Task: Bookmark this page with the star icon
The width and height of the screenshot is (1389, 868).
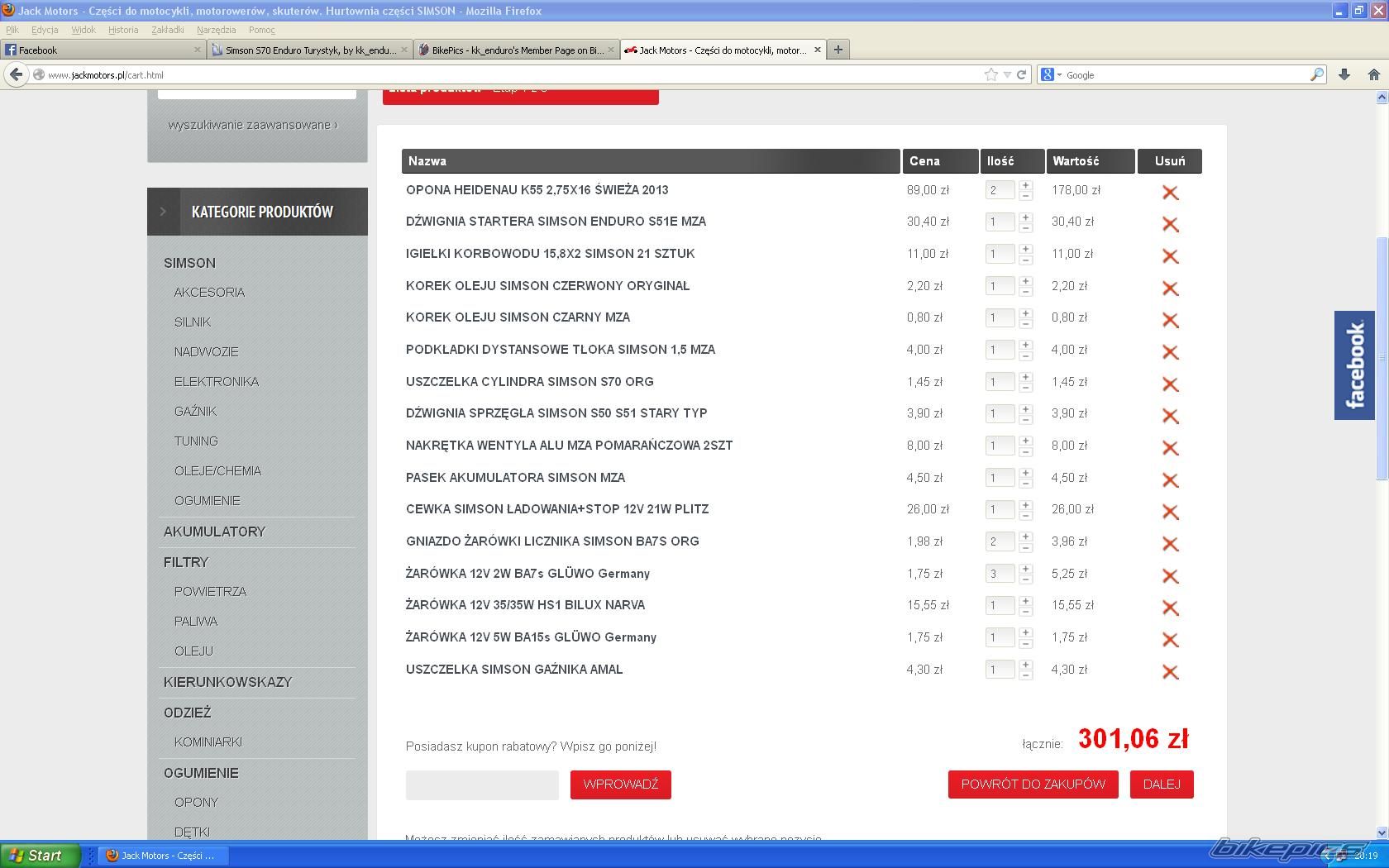Action: click(x=991, y=74)
